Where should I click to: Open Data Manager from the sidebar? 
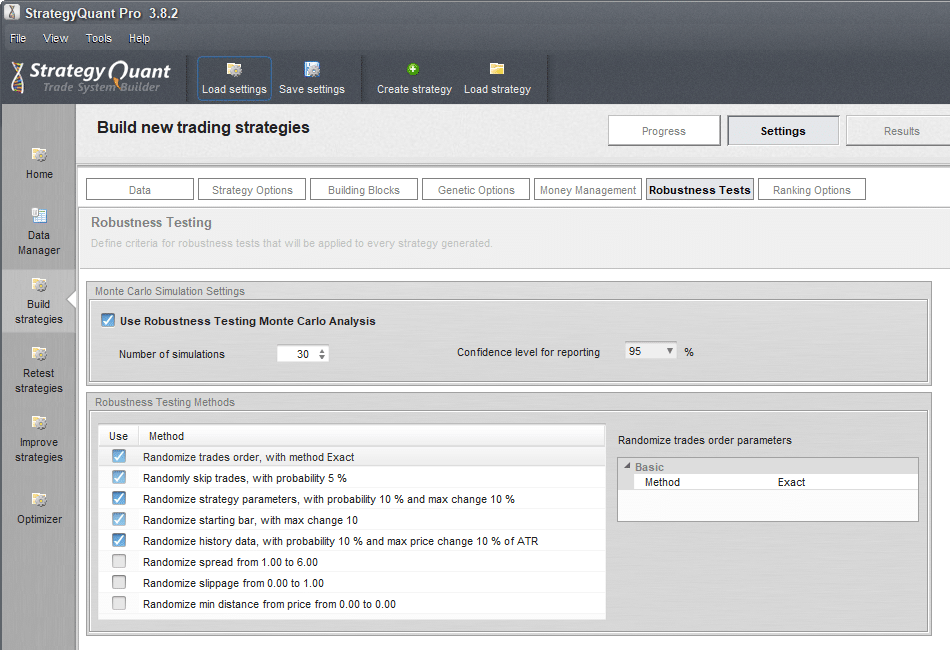39,231
